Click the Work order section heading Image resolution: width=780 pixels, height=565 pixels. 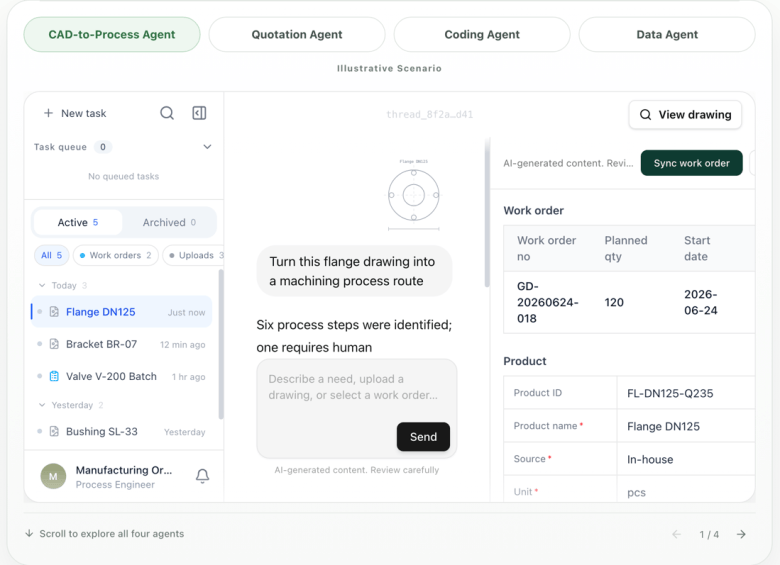pyautogui.click(x=533, y=210)
